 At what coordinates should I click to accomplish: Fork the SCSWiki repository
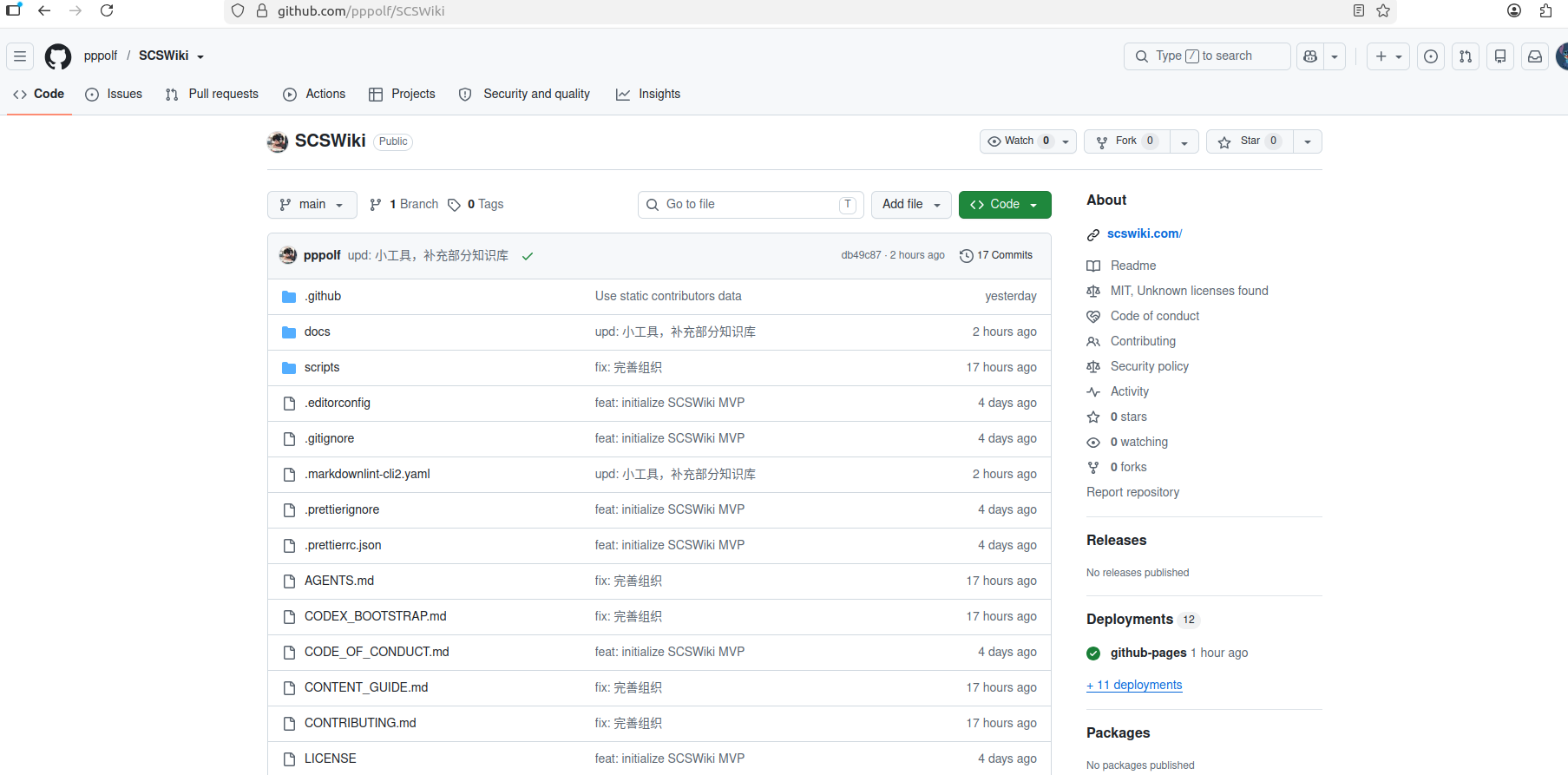1126,141
